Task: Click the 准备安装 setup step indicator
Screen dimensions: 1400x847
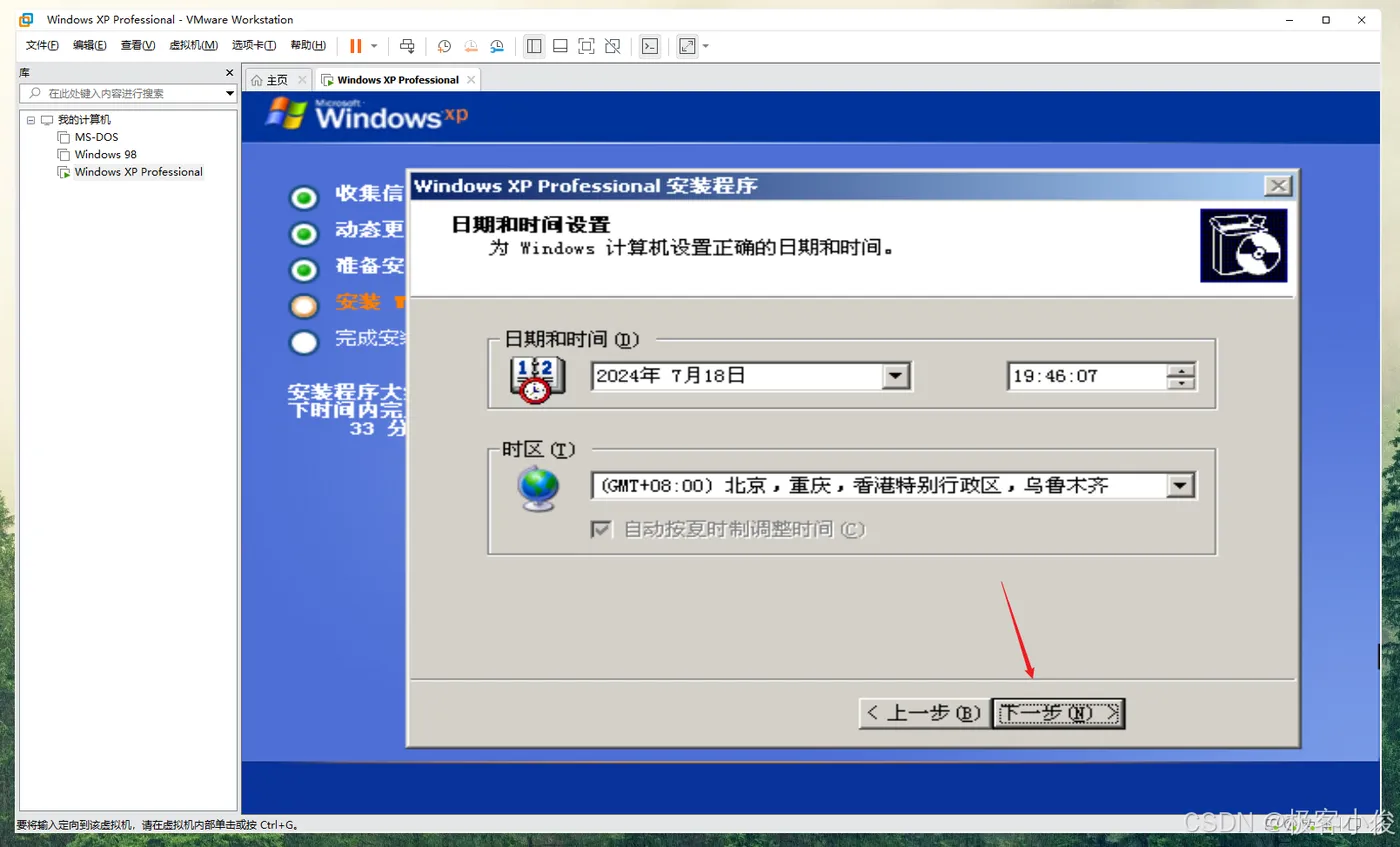Action: tap(304, 270)
